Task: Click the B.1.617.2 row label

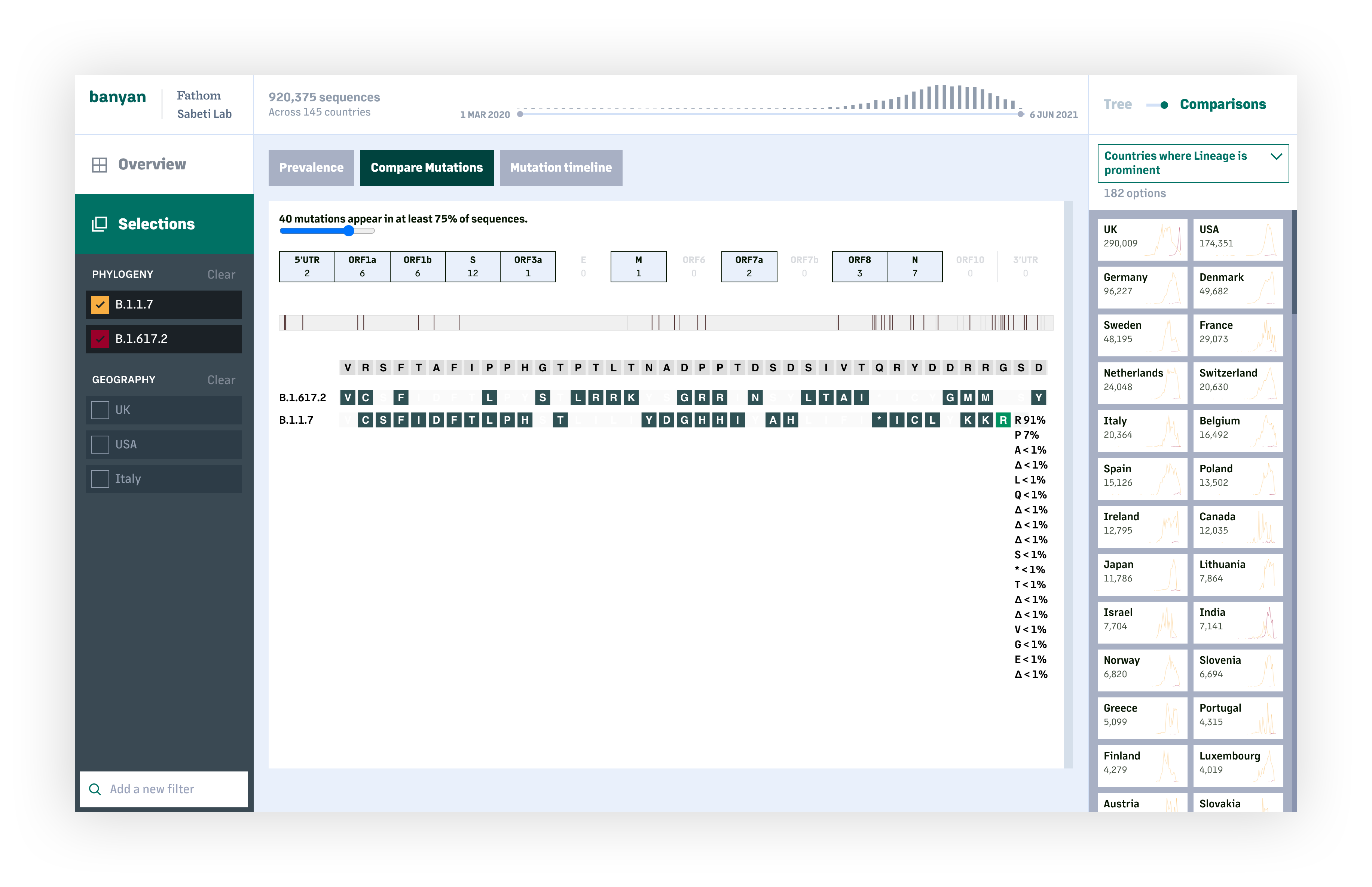Action: (x=303, y=398)
